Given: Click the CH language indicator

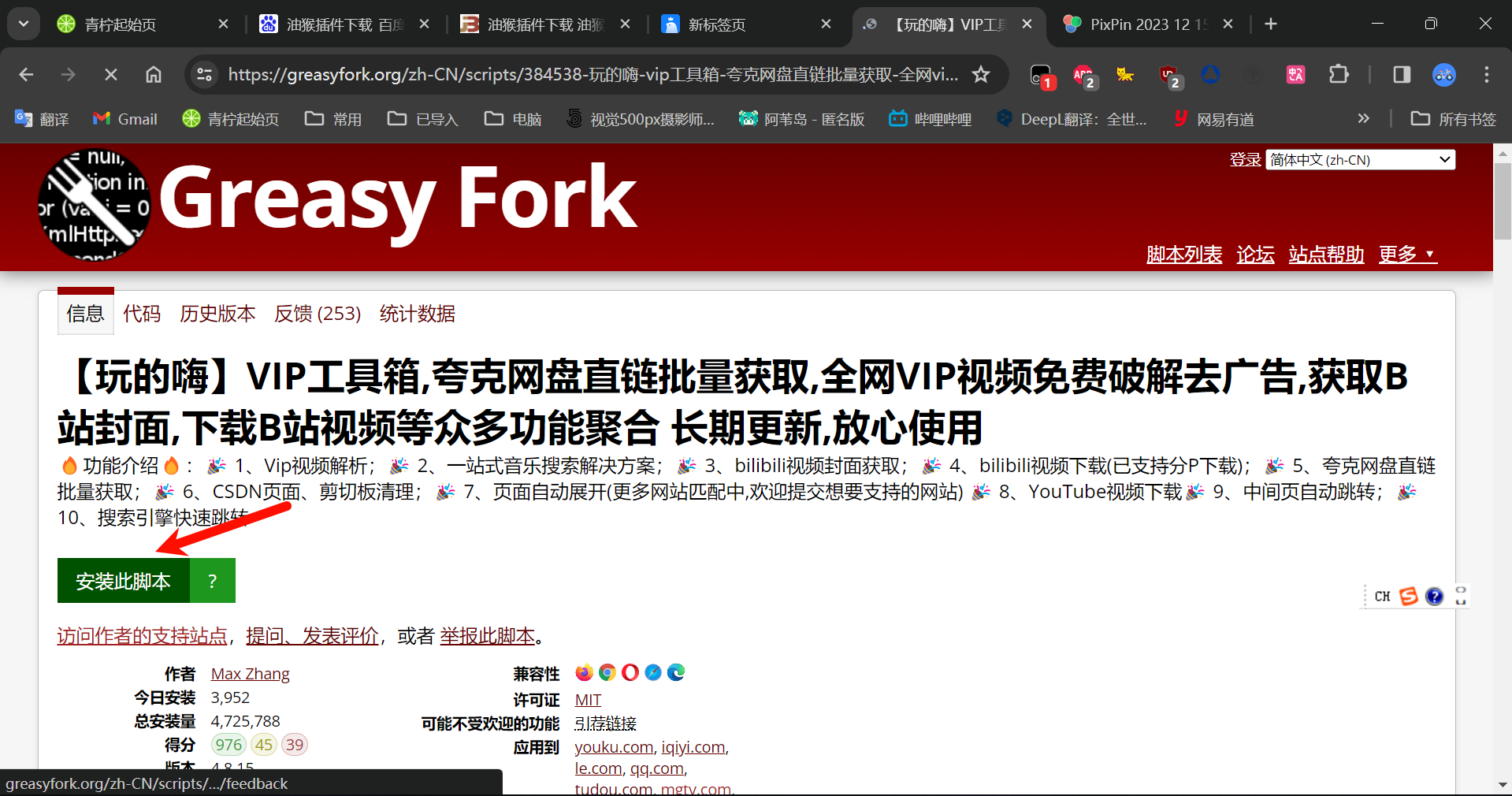Looking at the screenshot, I should (x=1382, y=597).
